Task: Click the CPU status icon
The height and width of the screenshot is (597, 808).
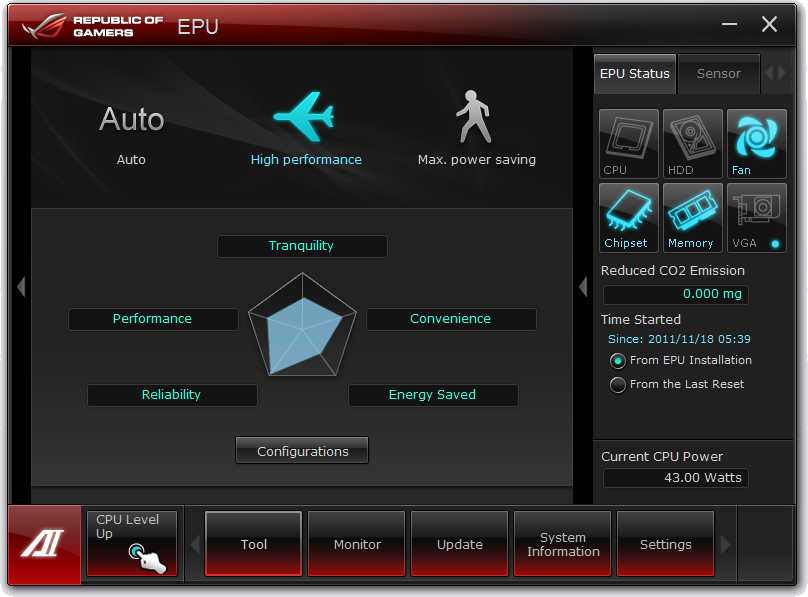Action: point(628,144)
